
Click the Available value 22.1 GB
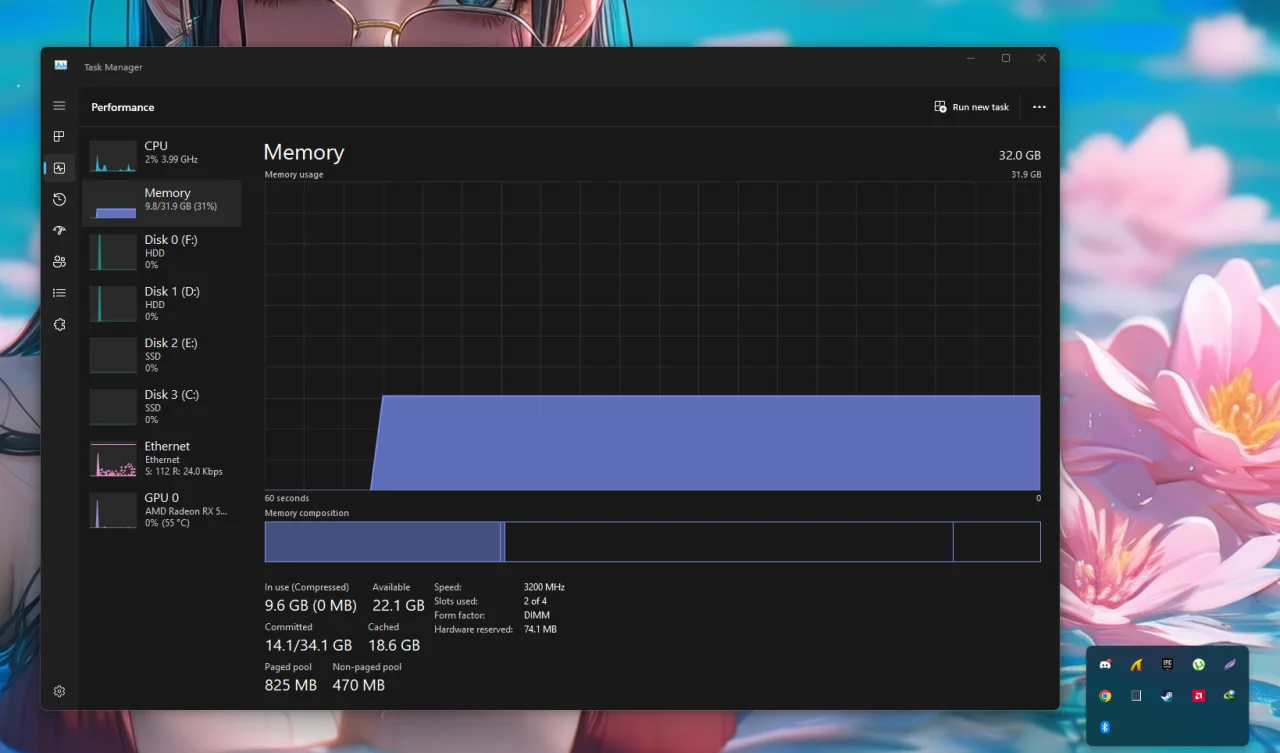coord(398,605)
